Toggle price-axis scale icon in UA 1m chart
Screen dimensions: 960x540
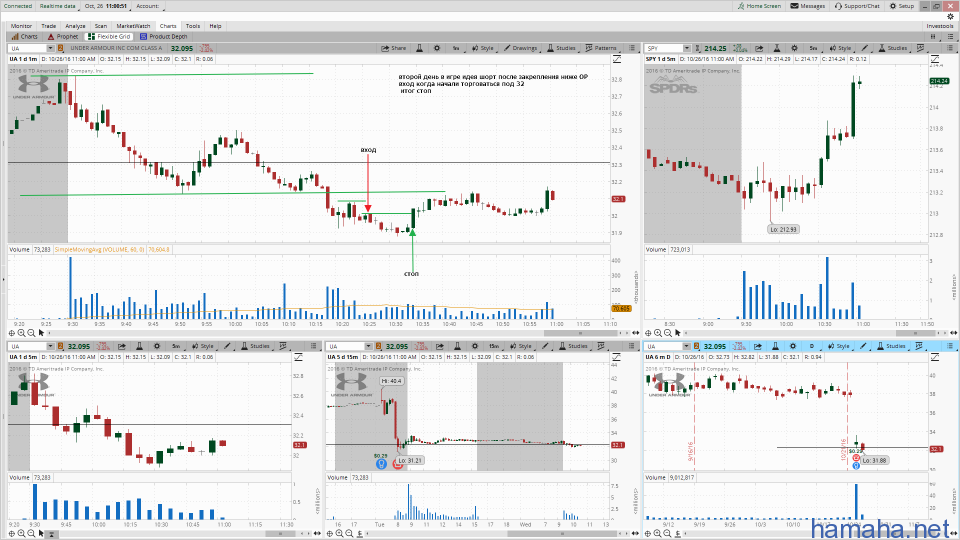click(617, 59)
